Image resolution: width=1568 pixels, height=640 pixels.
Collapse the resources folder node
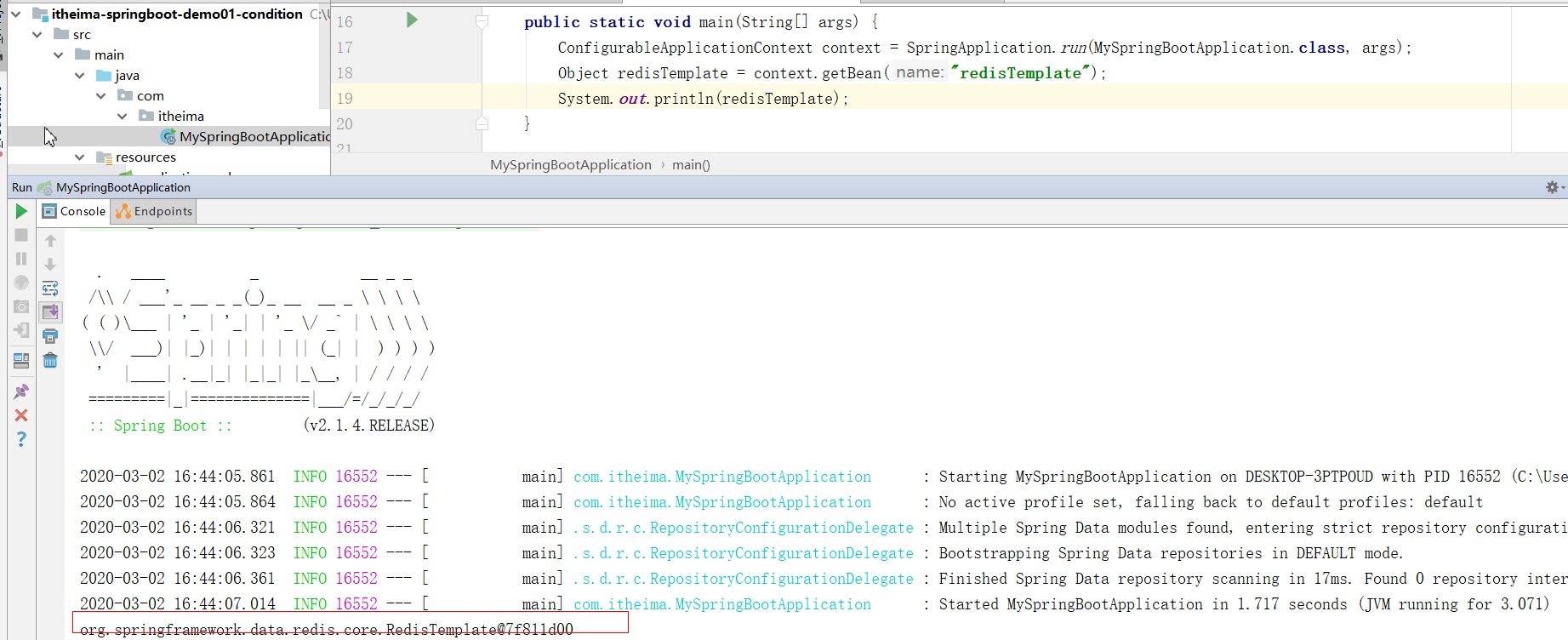pyautogui.click(x=80, y=157)
